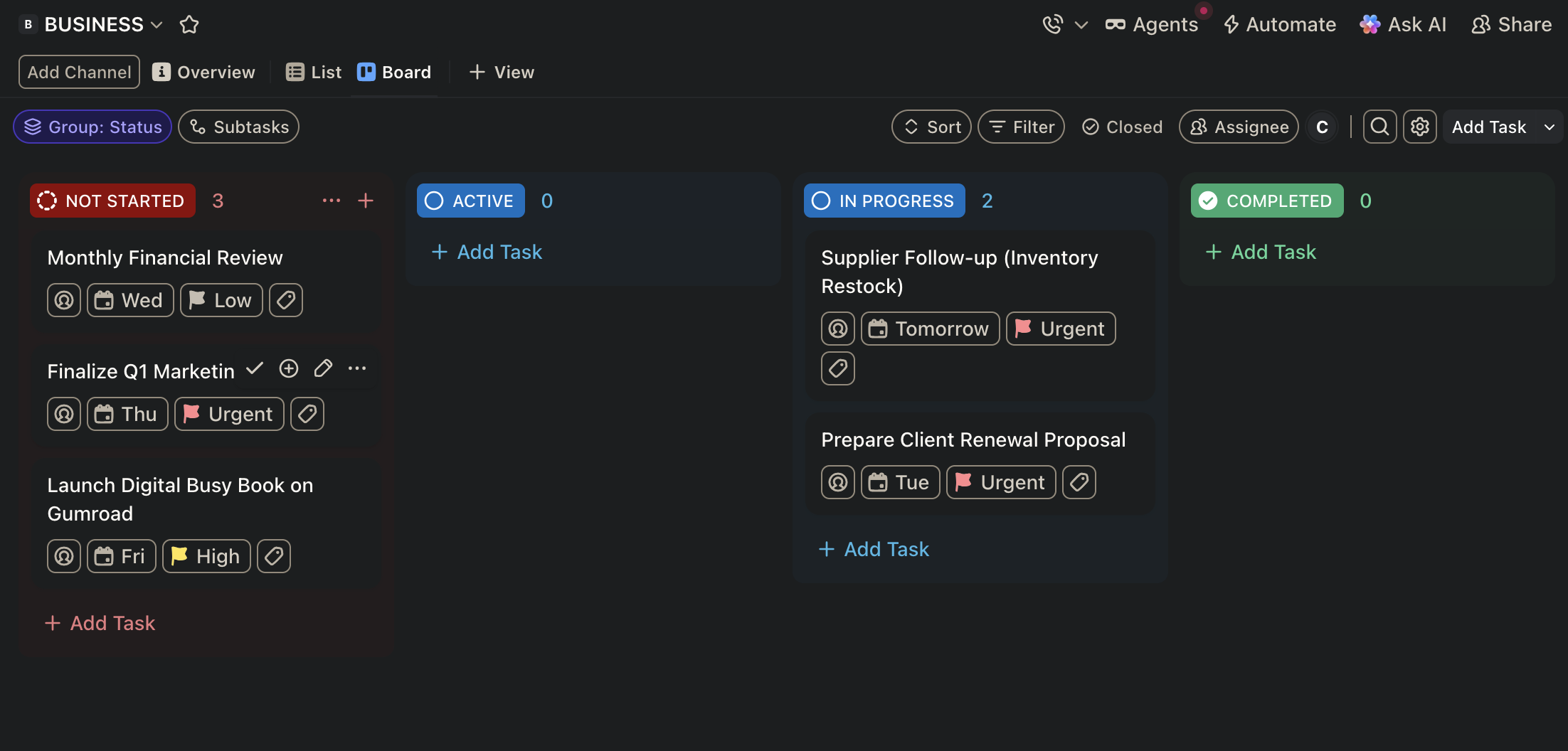Change Urgent priority on Client Renewal Proposal

(1001, 482)
